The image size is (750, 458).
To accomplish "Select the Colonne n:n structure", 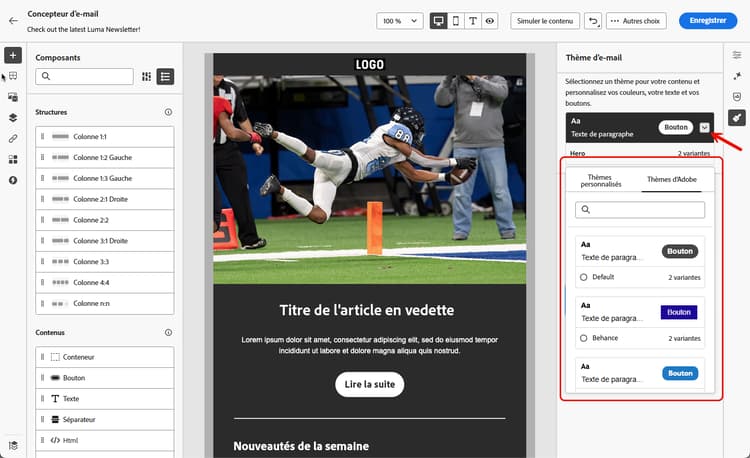I will pyautogui.click(x=105, y=304).
